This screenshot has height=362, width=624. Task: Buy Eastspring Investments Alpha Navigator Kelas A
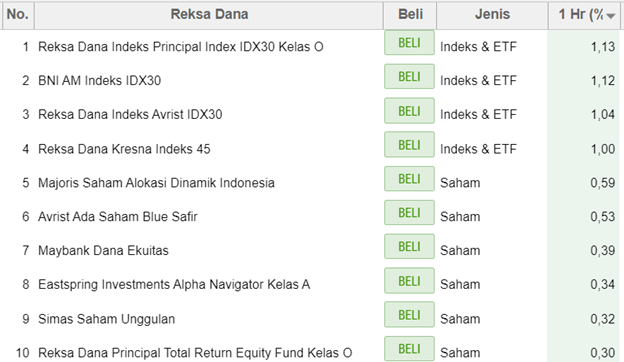click(x=409, y=281)
